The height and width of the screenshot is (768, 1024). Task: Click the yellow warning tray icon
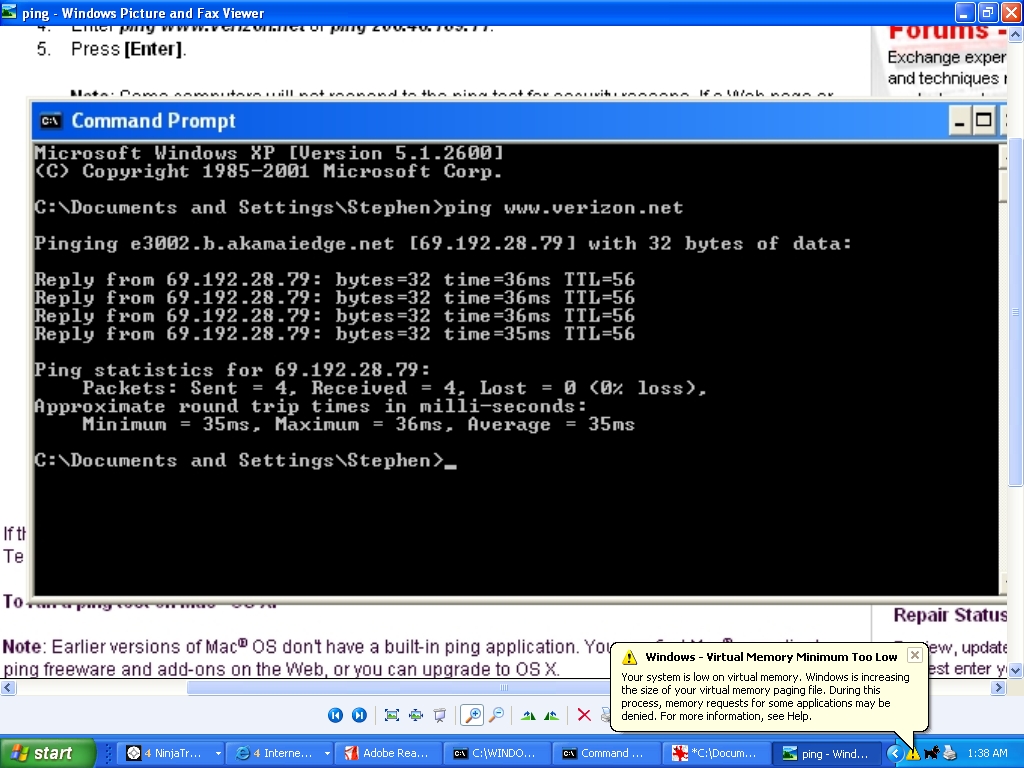[x=912, y=754]
